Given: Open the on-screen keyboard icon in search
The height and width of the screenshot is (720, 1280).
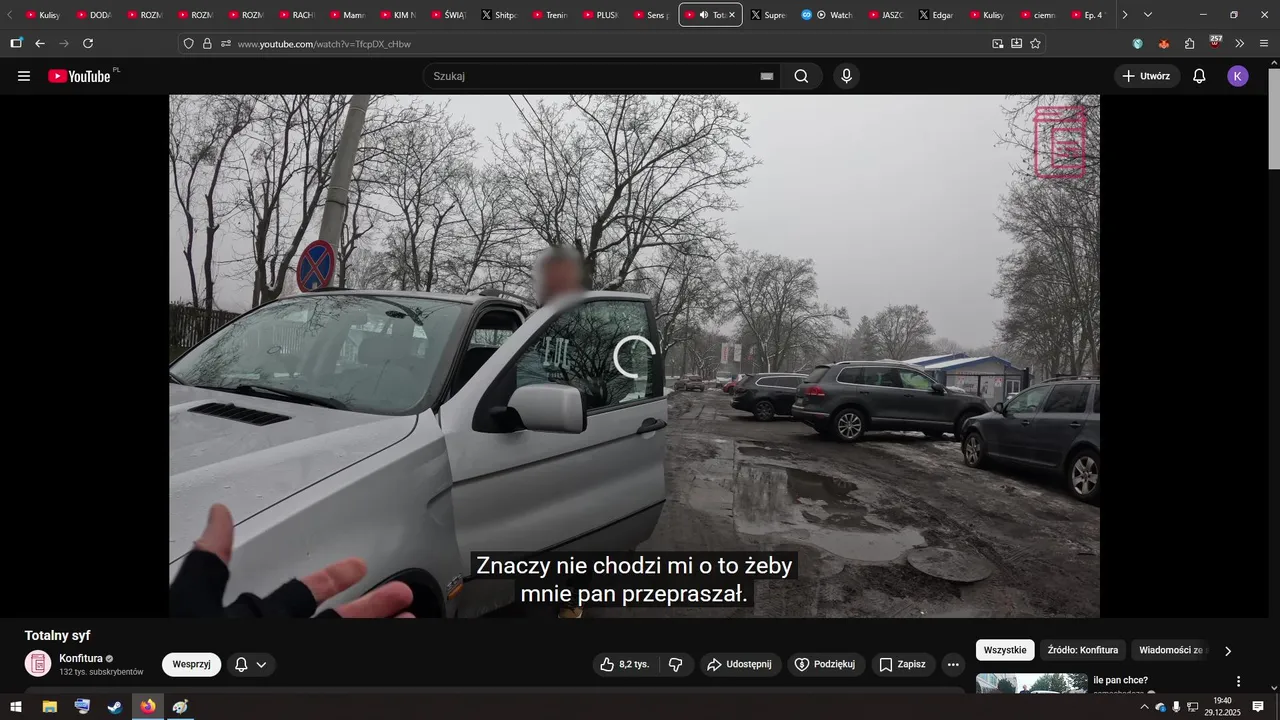Looking at the screenshot, I should [767, 76].
